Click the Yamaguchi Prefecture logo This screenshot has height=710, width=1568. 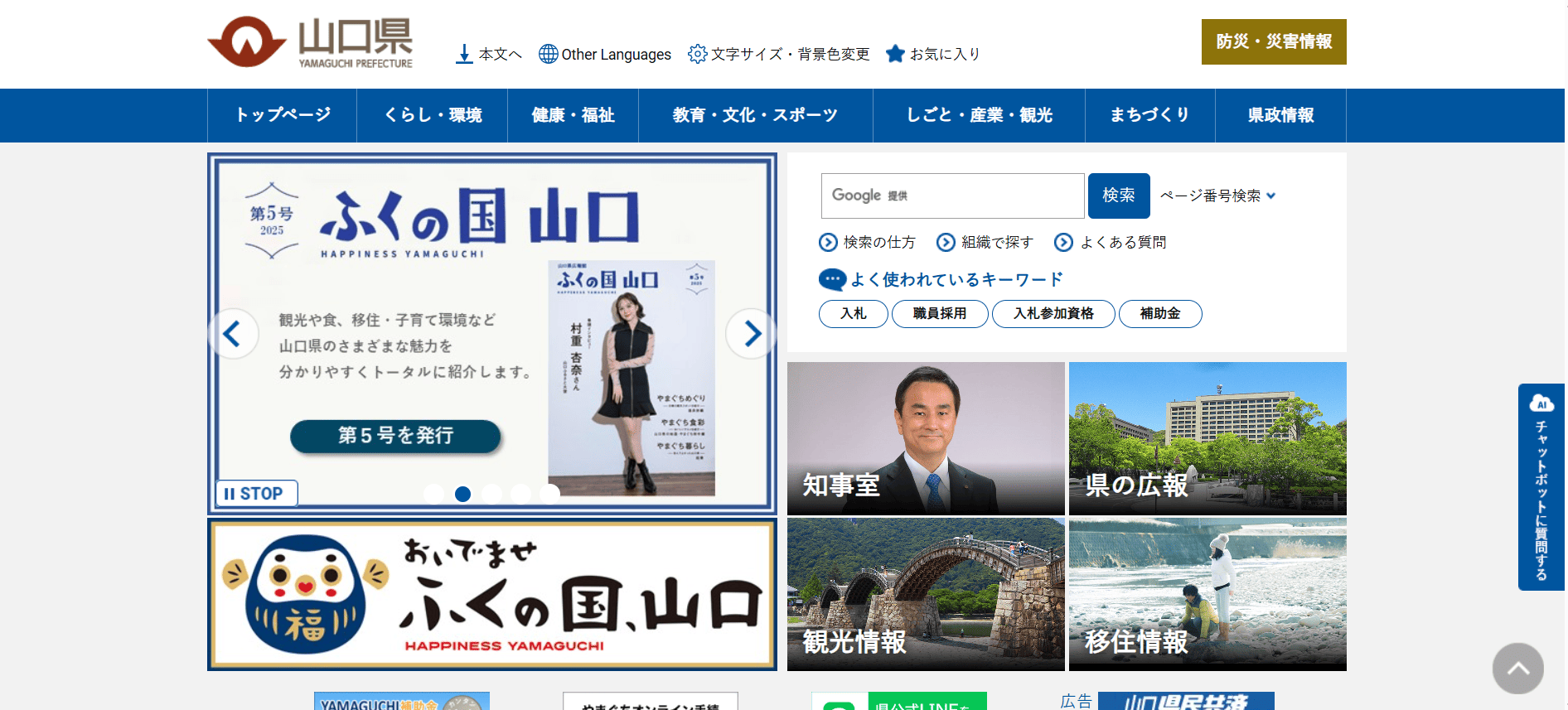coord(310,42)
